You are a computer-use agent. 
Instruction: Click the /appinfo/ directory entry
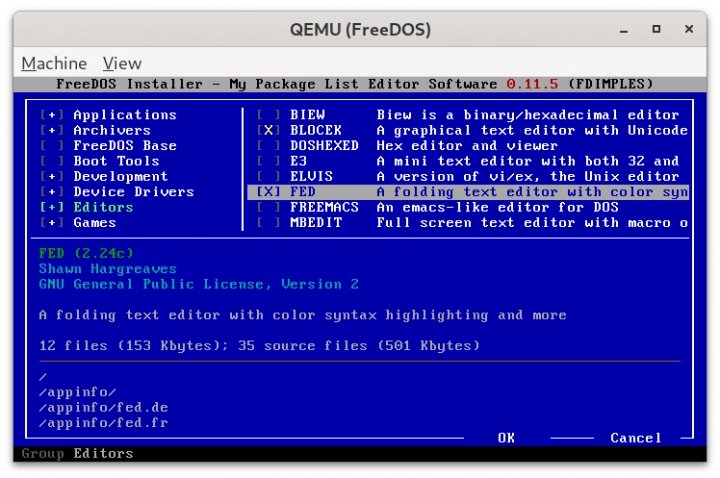[78, 392]
